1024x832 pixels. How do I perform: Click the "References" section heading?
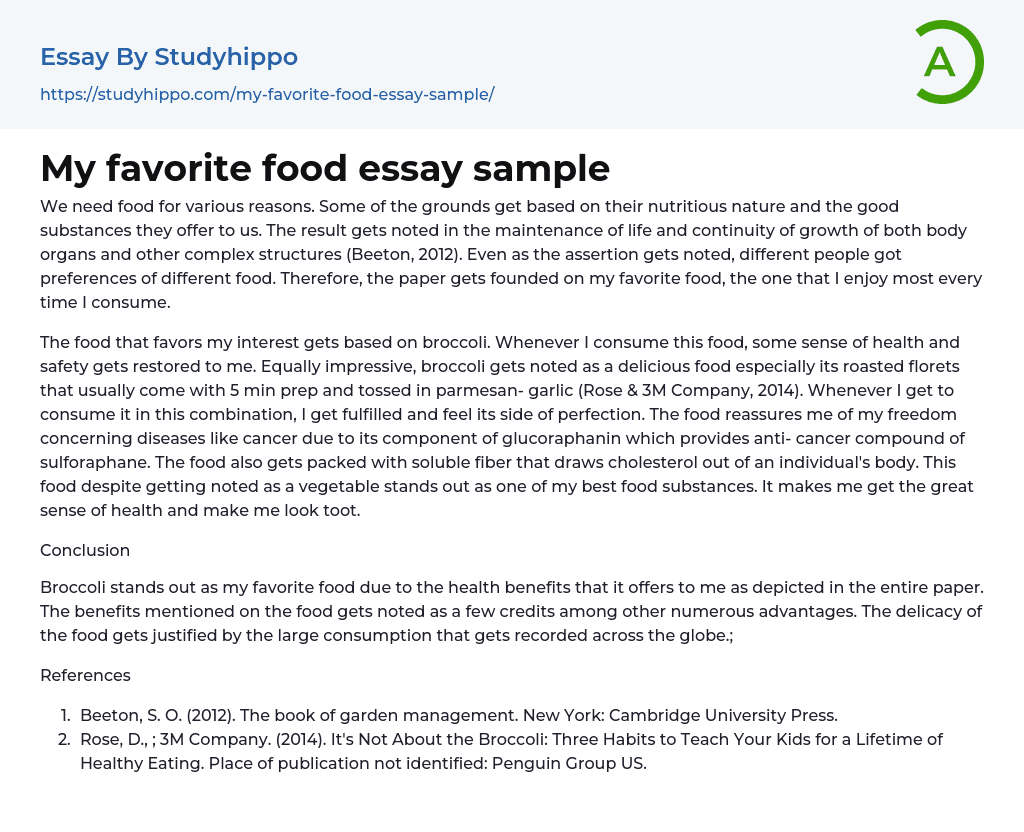tap(85, 675)
